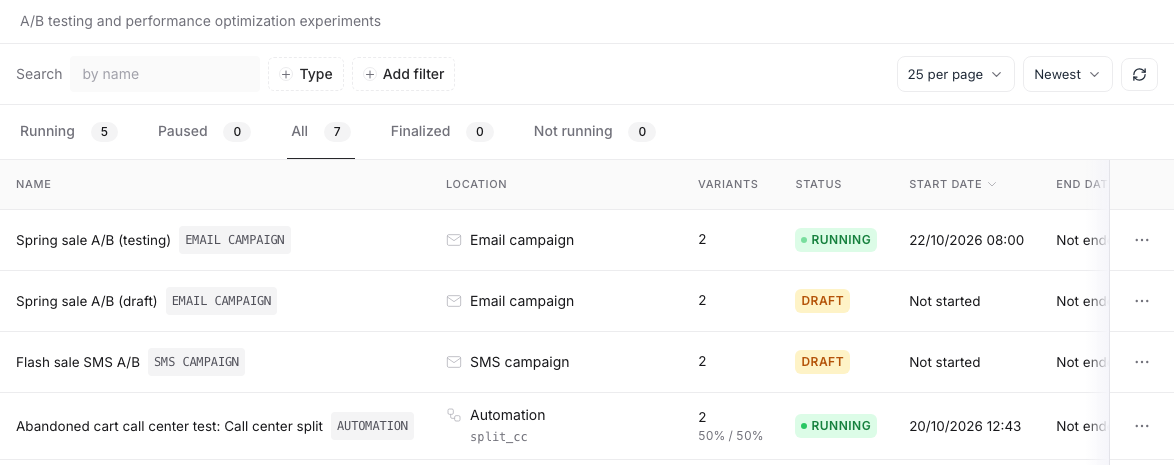Viewport: 1174px width, 465px height.
Task: Open actions menu for Spring sale A/B (testing)
Action: click(x=1141, y=240)
